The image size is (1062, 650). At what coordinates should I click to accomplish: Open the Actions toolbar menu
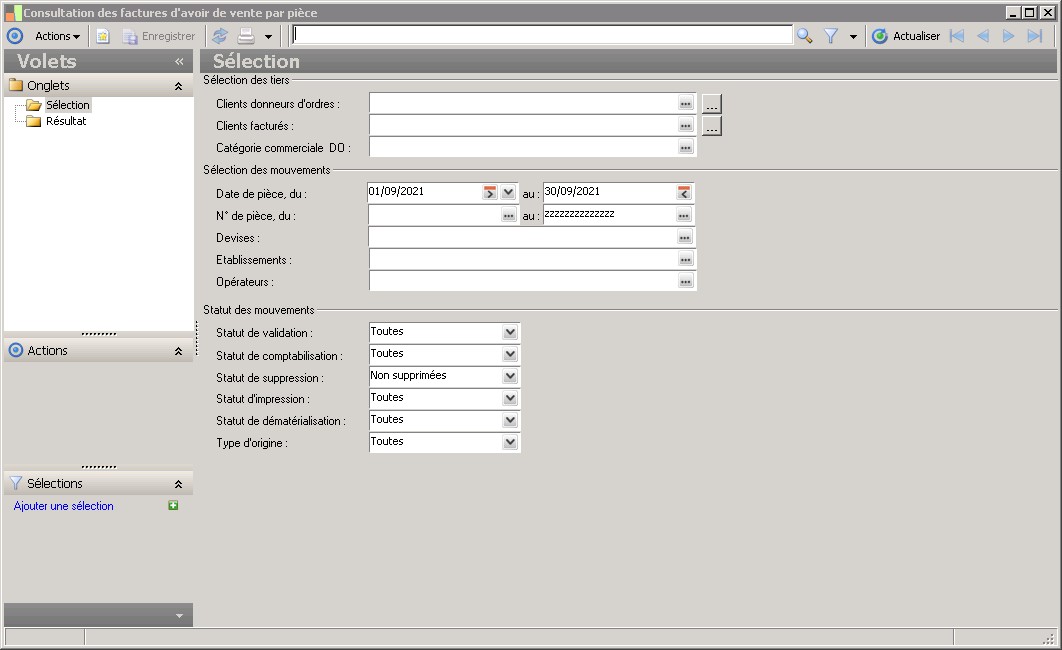pos(57,36)
